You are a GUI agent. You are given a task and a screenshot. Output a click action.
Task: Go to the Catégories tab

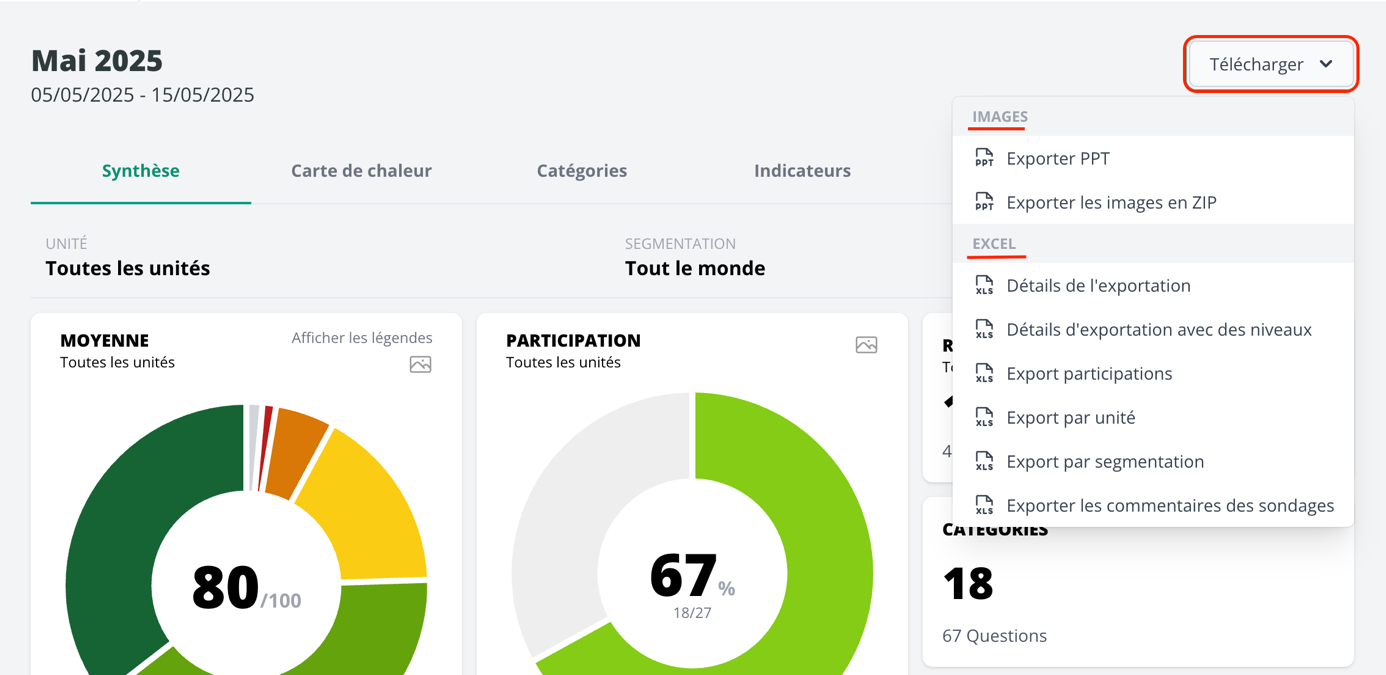582,171
